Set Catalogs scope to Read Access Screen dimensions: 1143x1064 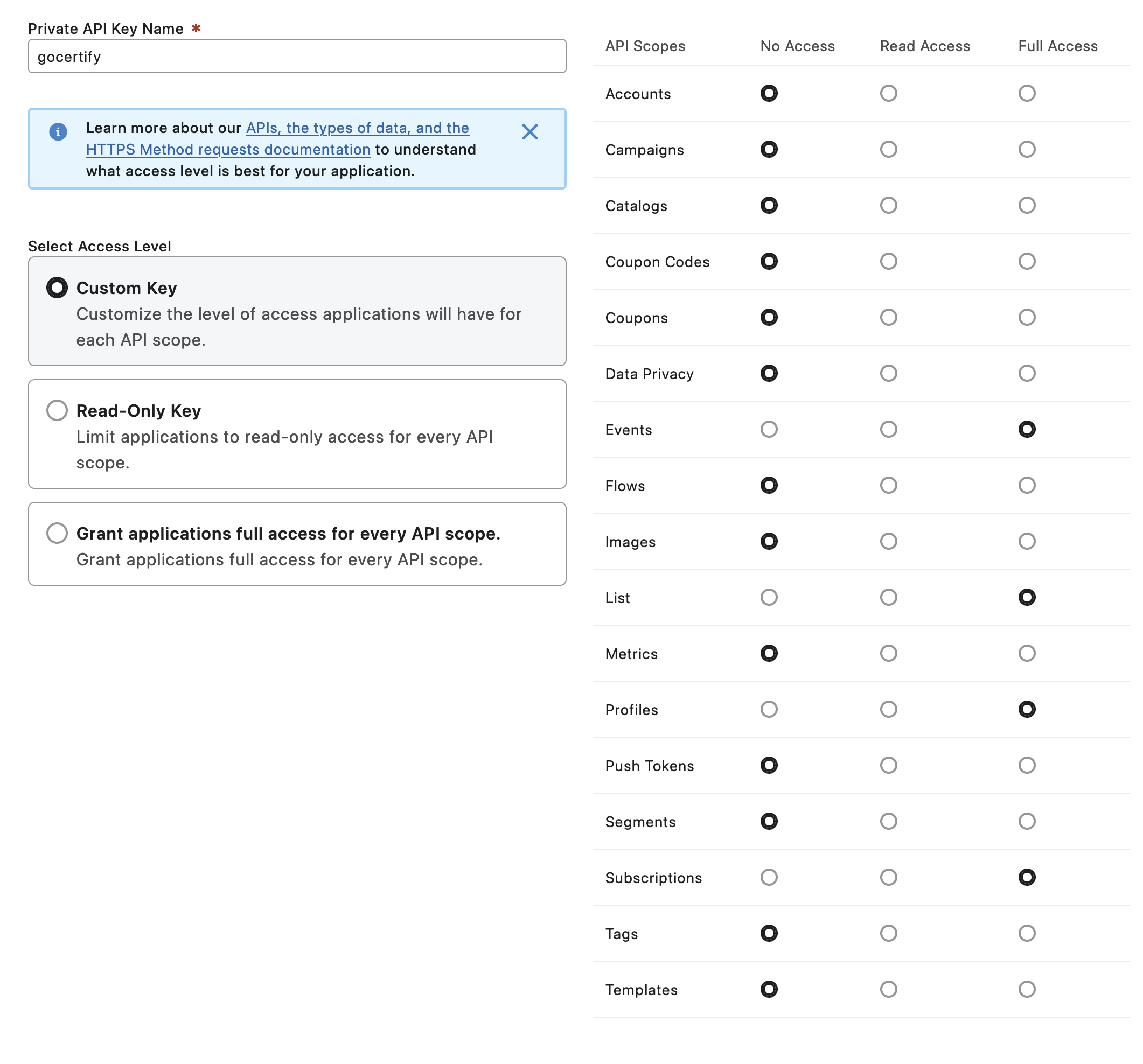[x=888, y=205]
